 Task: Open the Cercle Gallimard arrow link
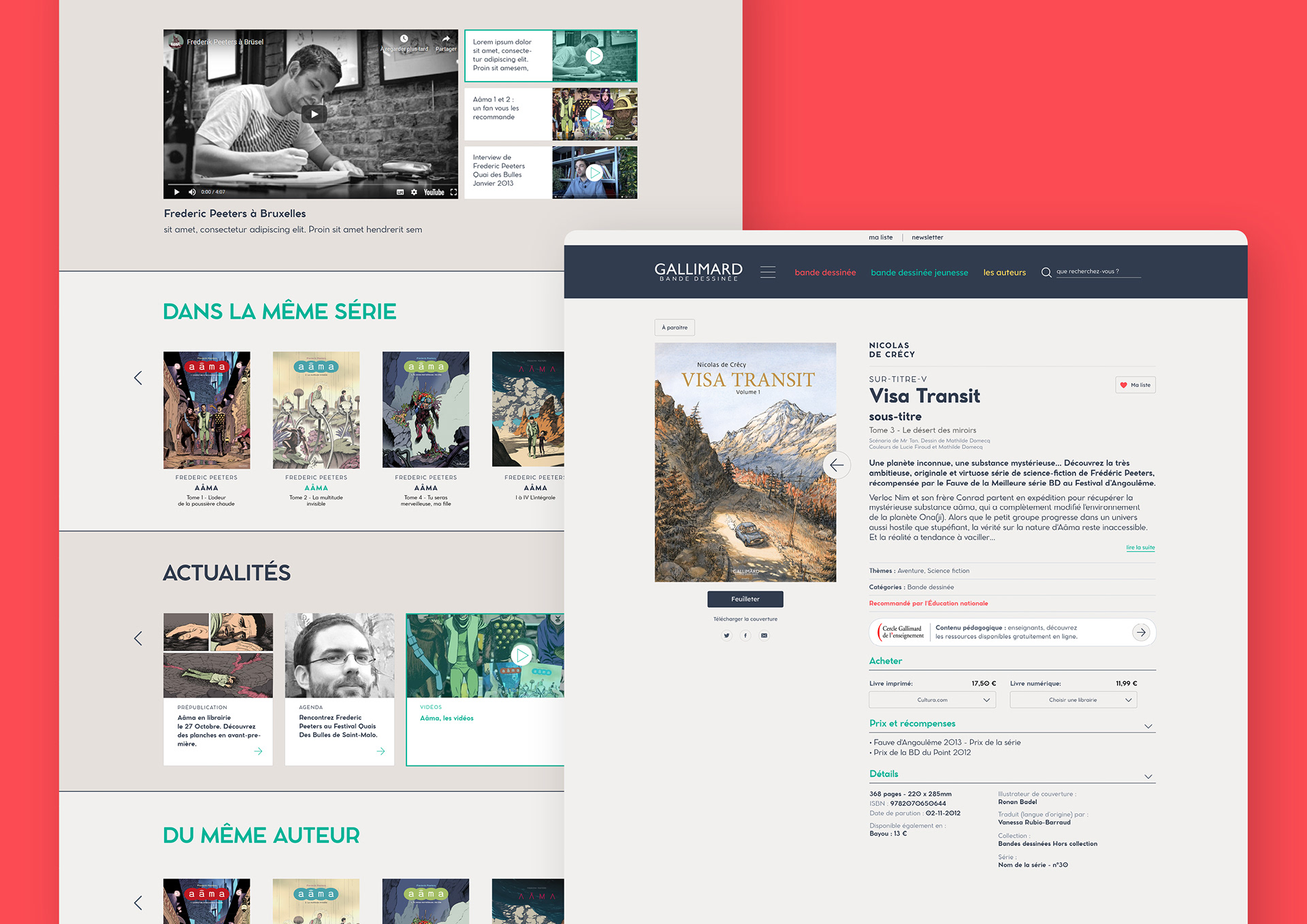tap(1141, 632)
